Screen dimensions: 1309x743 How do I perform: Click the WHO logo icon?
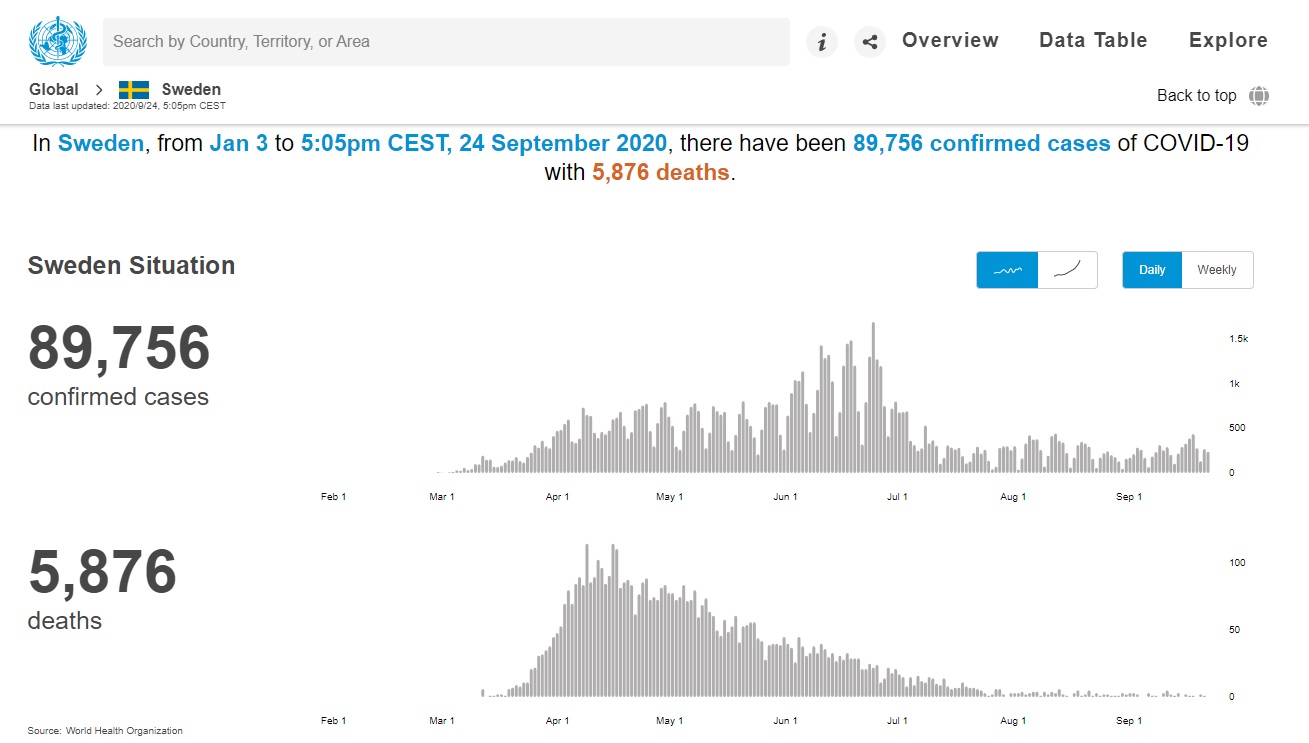coord(59,41)
